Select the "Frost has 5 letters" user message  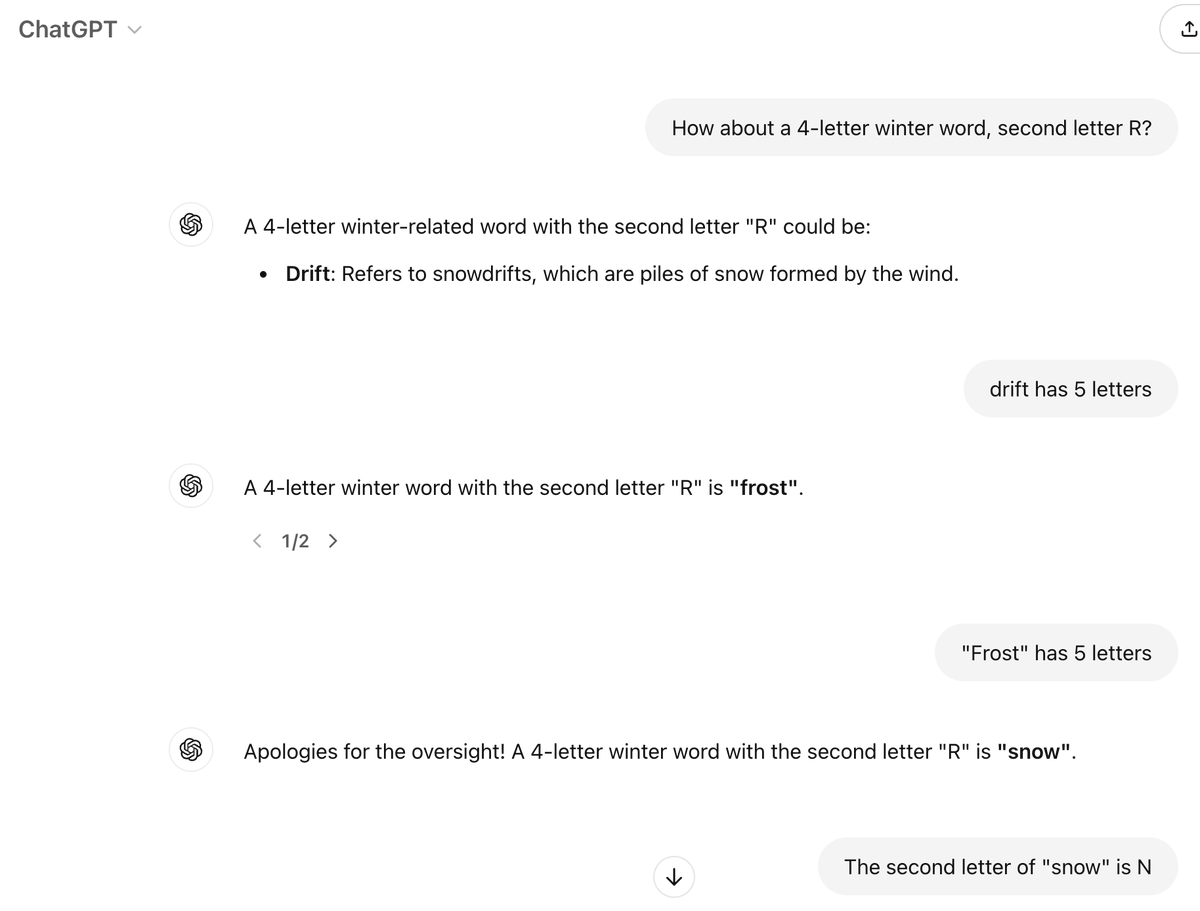tap(1056, 653)
